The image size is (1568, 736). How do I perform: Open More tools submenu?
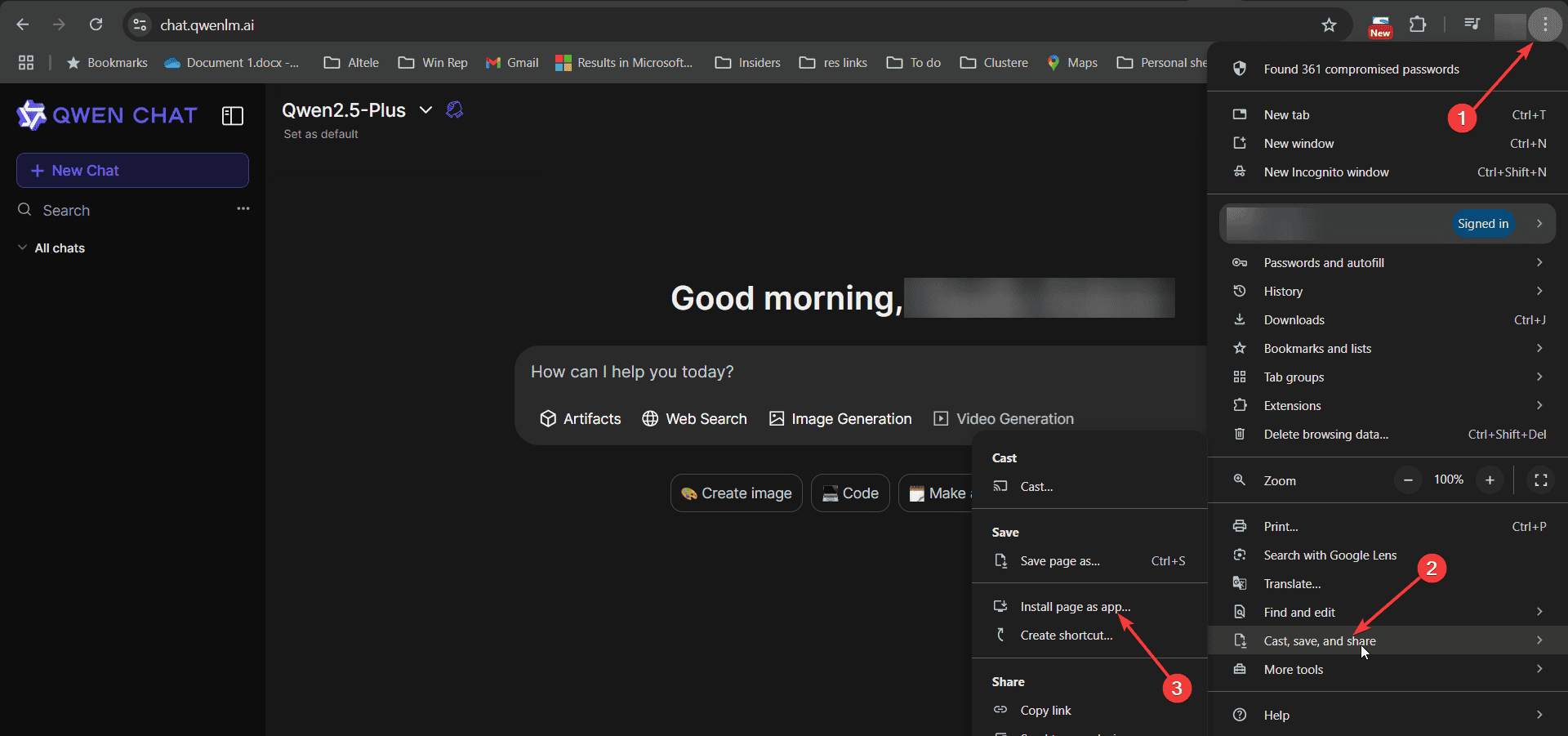[1388, 669]
